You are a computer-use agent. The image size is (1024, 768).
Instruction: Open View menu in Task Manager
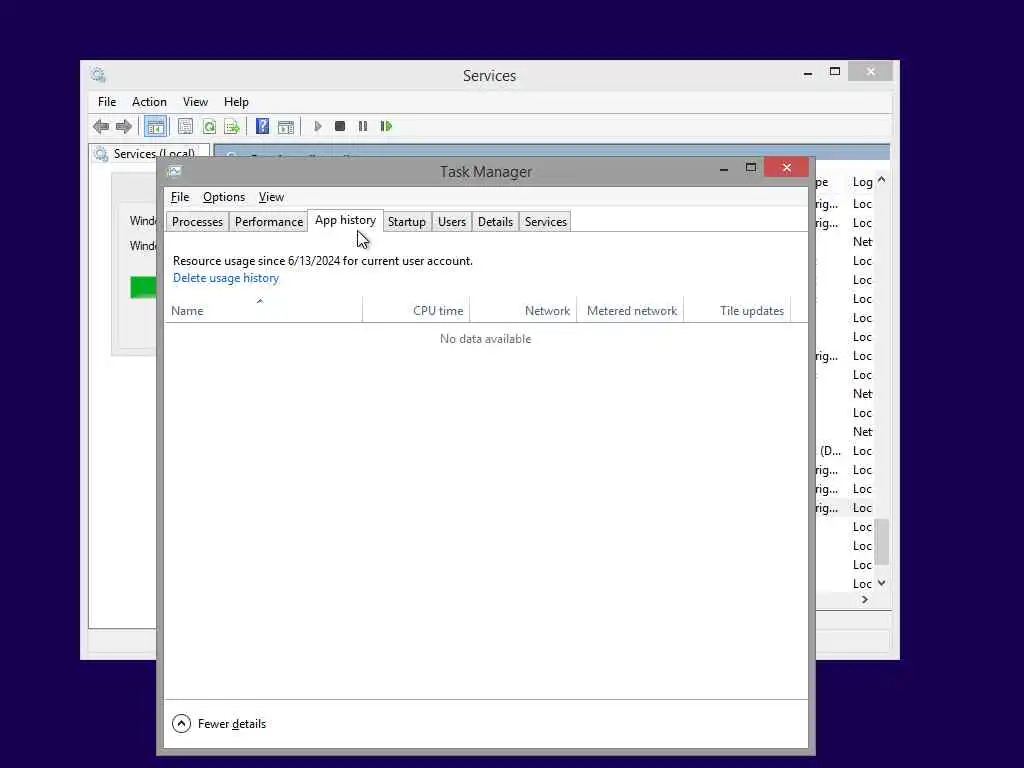pos(271,197)
